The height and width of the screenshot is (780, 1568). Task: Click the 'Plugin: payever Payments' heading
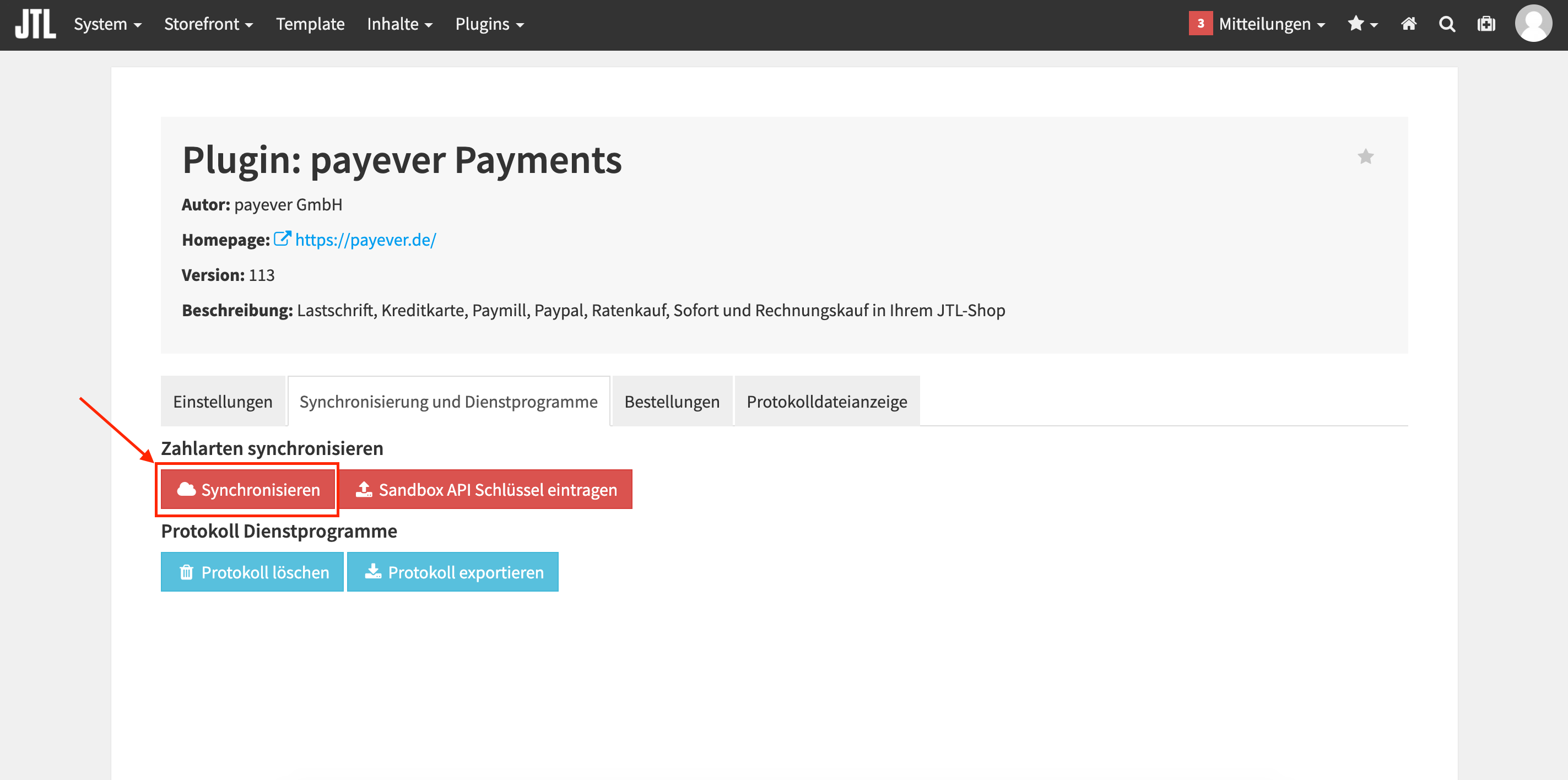coord(402,160)
